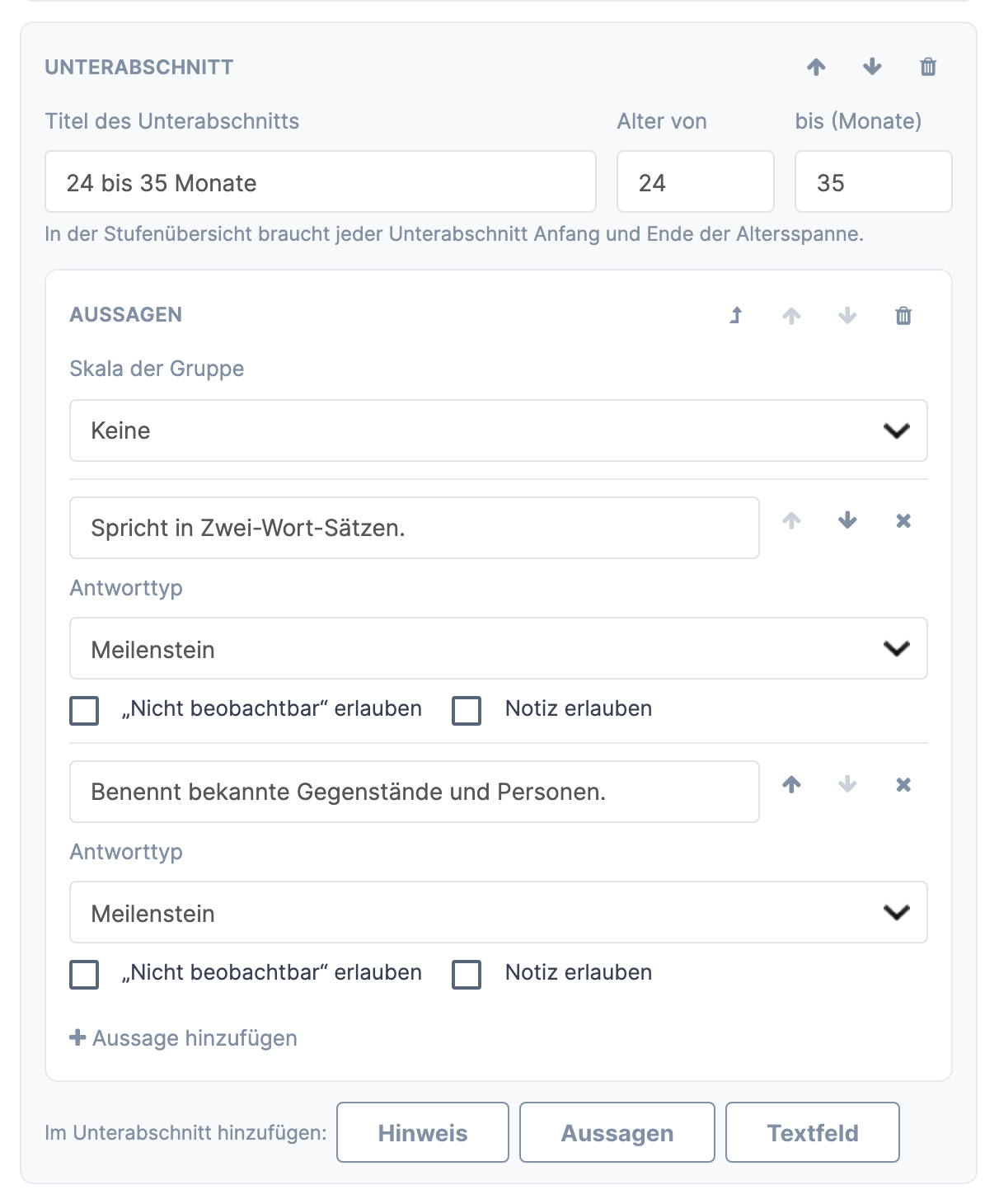
Task: Edit the 'Titel des Unterabschnitts' field
Action: [x=321, y=181]
